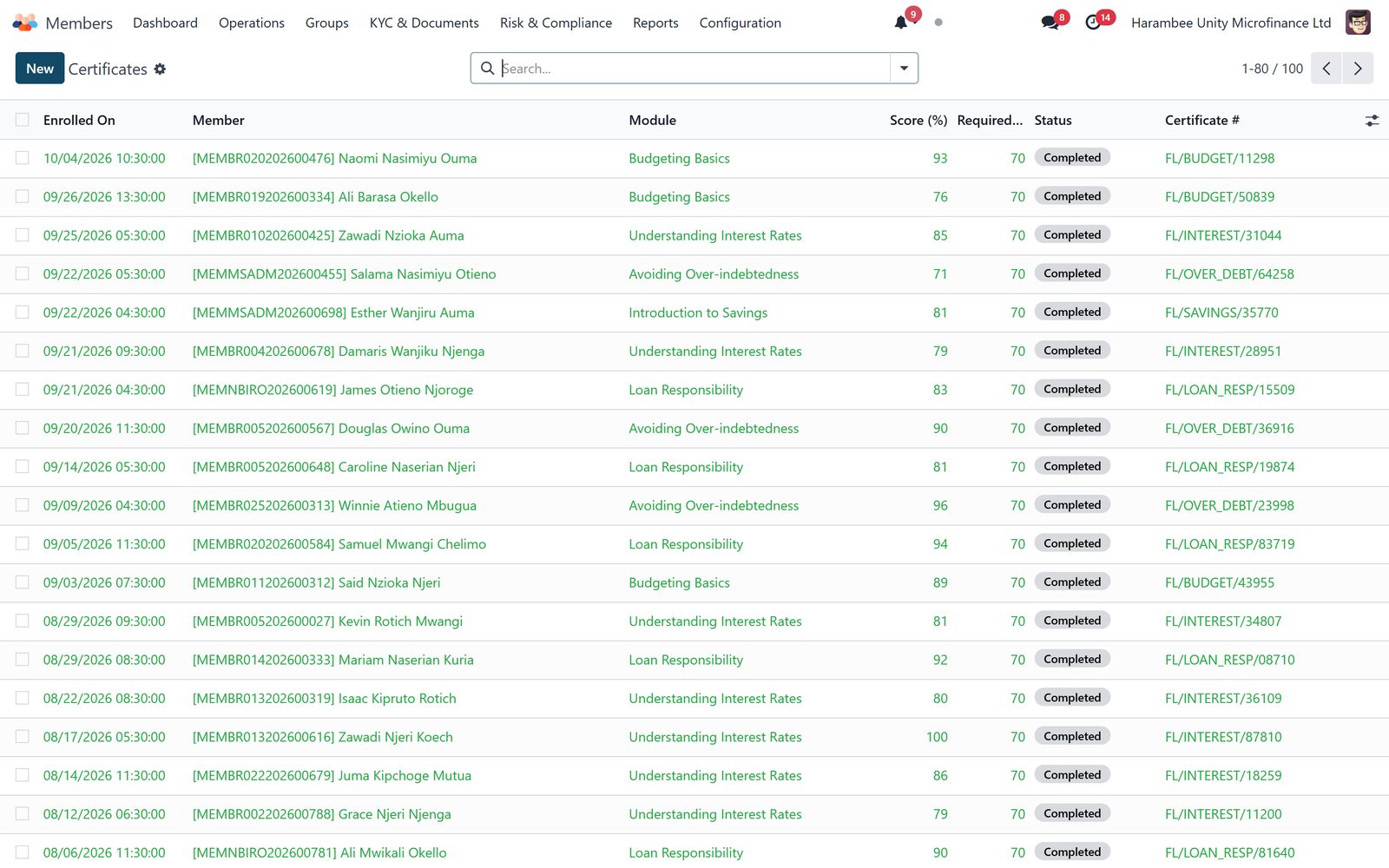This screenshot has width=1389, height=868.
Task: Click date 09/05/2026 11:30:00
Action: point(104,544)
